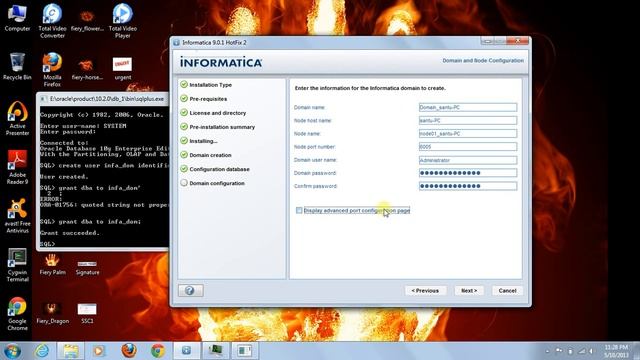Click the Domain name field
This screenshot has width=640, height=360.
[x=468, y=107]
